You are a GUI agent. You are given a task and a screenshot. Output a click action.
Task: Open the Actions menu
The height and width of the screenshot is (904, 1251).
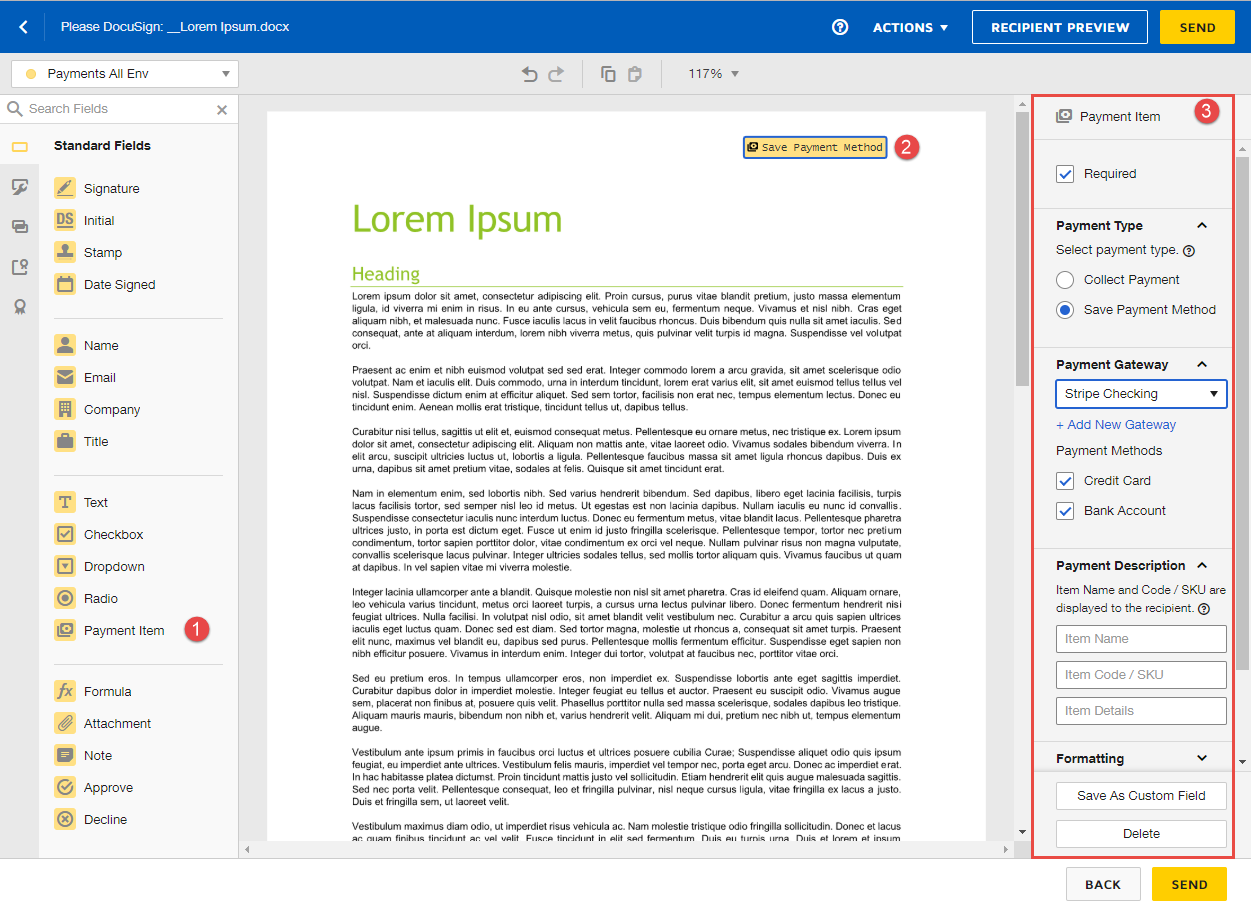point(910,27)
